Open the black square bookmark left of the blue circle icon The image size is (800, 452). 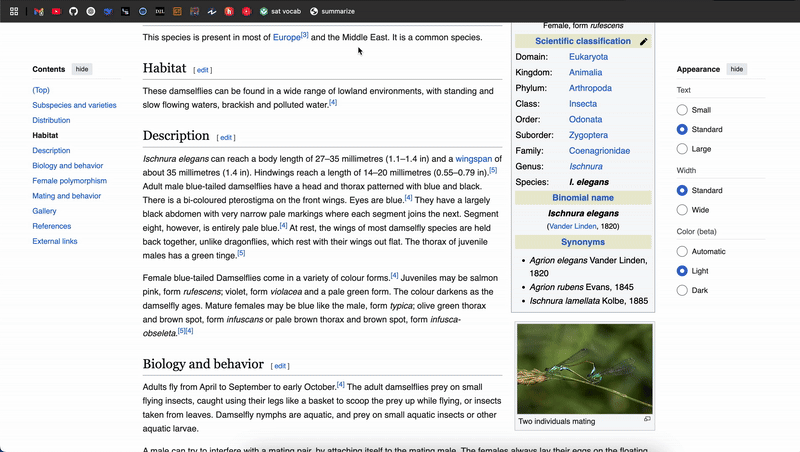(125, 11)
